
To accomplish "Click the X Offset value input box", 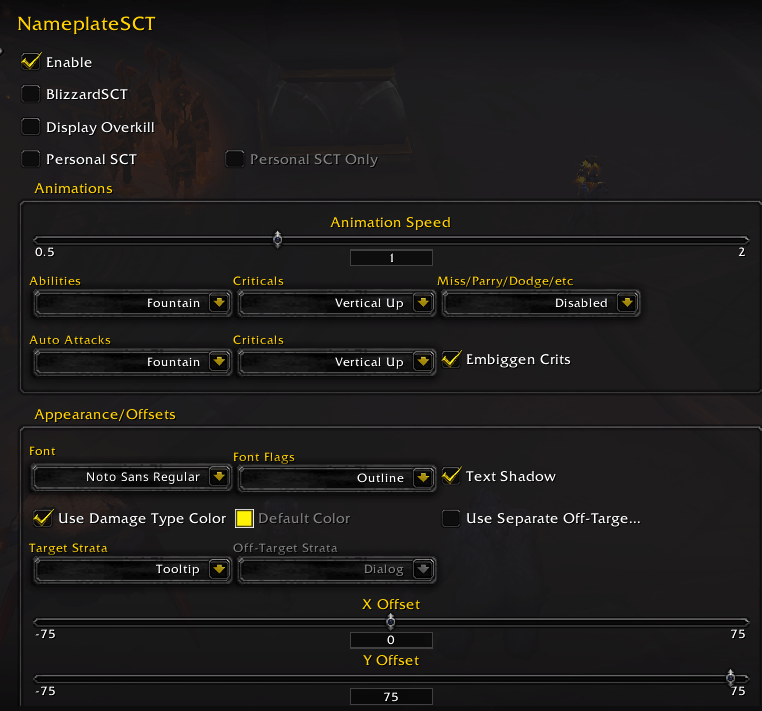I will tap(391, 640).
